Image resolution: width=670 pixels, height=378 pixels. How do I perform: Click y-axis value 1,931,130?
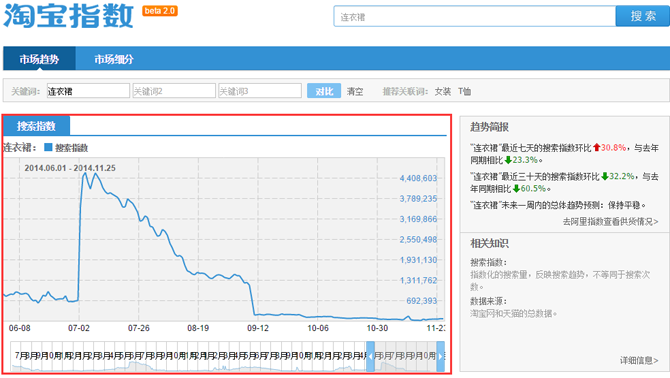[x=418, y=260]
